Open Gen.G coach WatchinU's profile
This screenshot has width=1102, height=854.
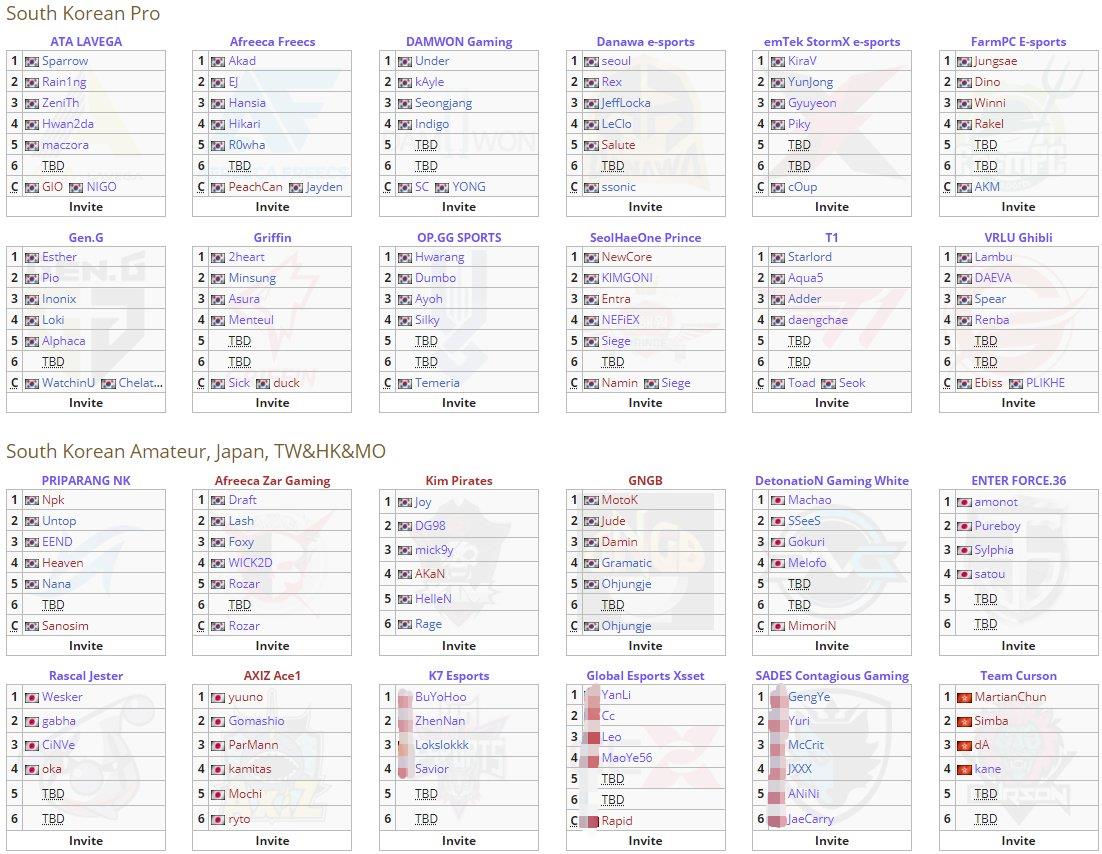[68, 383]
